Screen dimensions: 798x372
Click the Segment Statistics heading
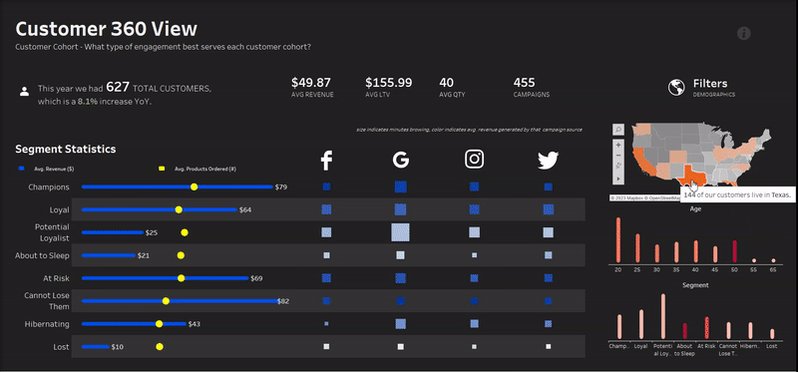click(x=66, y=149)
